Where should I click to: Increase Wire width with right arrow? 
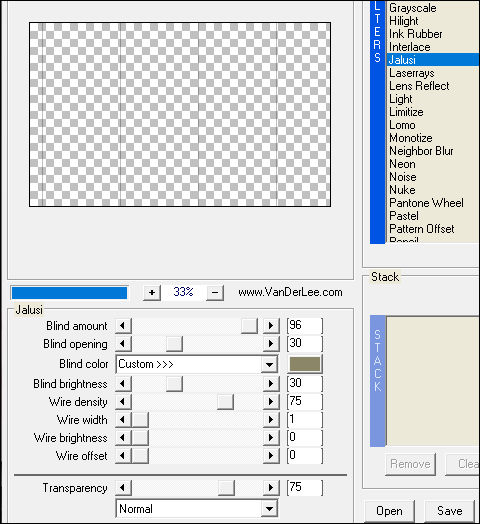(271, 420)
